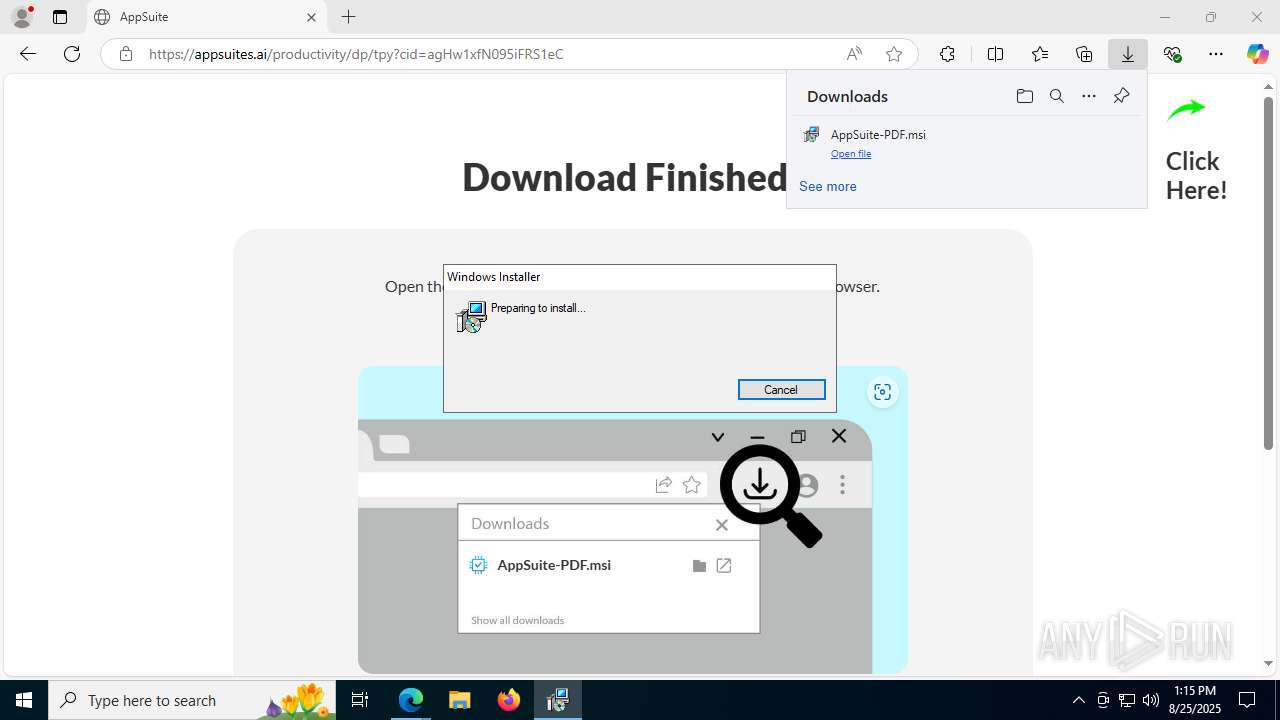Open the Copilot sidebar icon
1280x720 pixels.
(x=1257, y=54)
